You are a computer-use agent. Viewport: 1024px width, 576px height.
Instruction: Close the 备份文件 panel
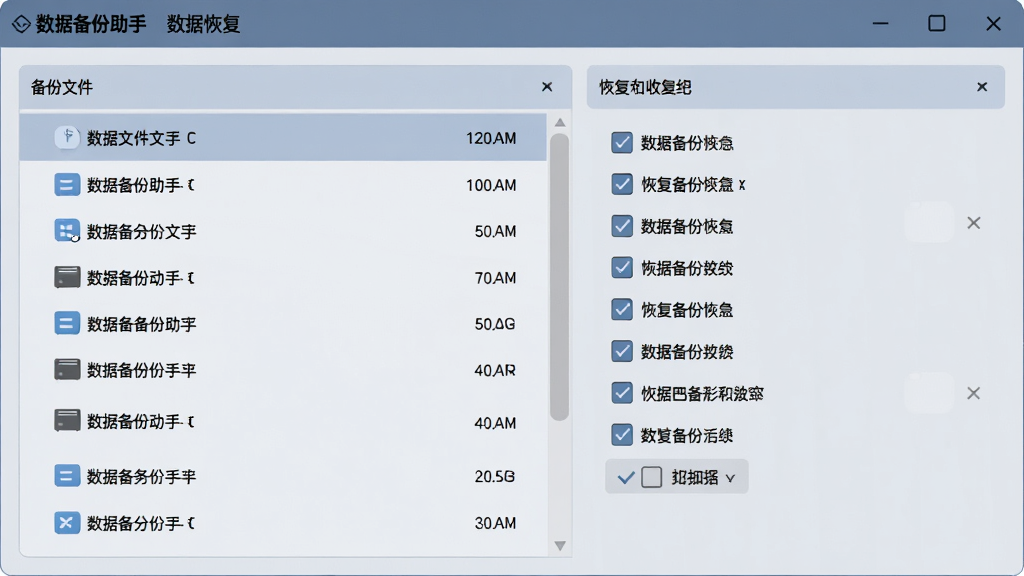(547, 87)
